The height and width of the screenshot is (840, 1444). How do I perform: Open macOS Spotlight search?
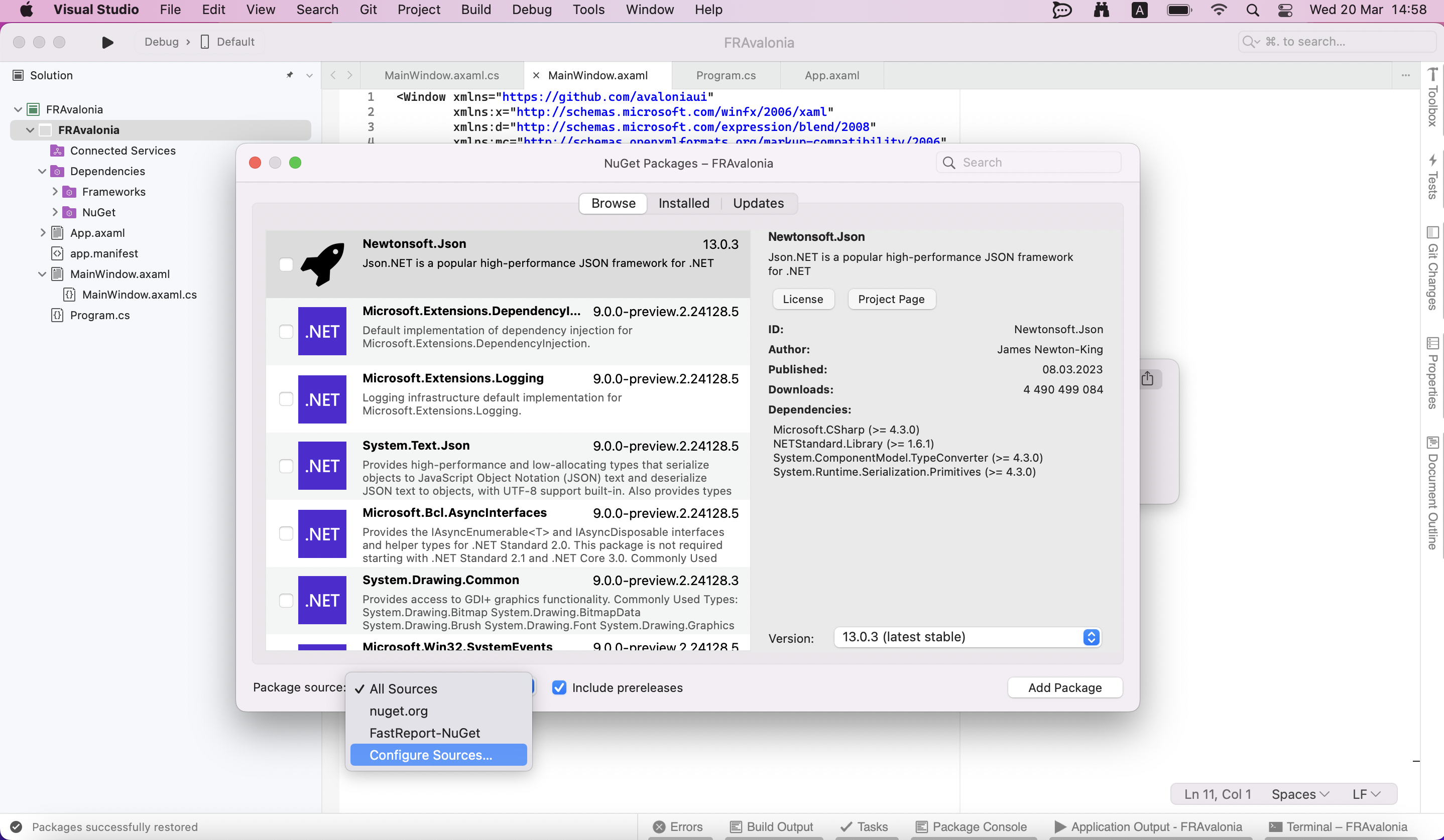pyautogui.click(x=1253, y=10)
